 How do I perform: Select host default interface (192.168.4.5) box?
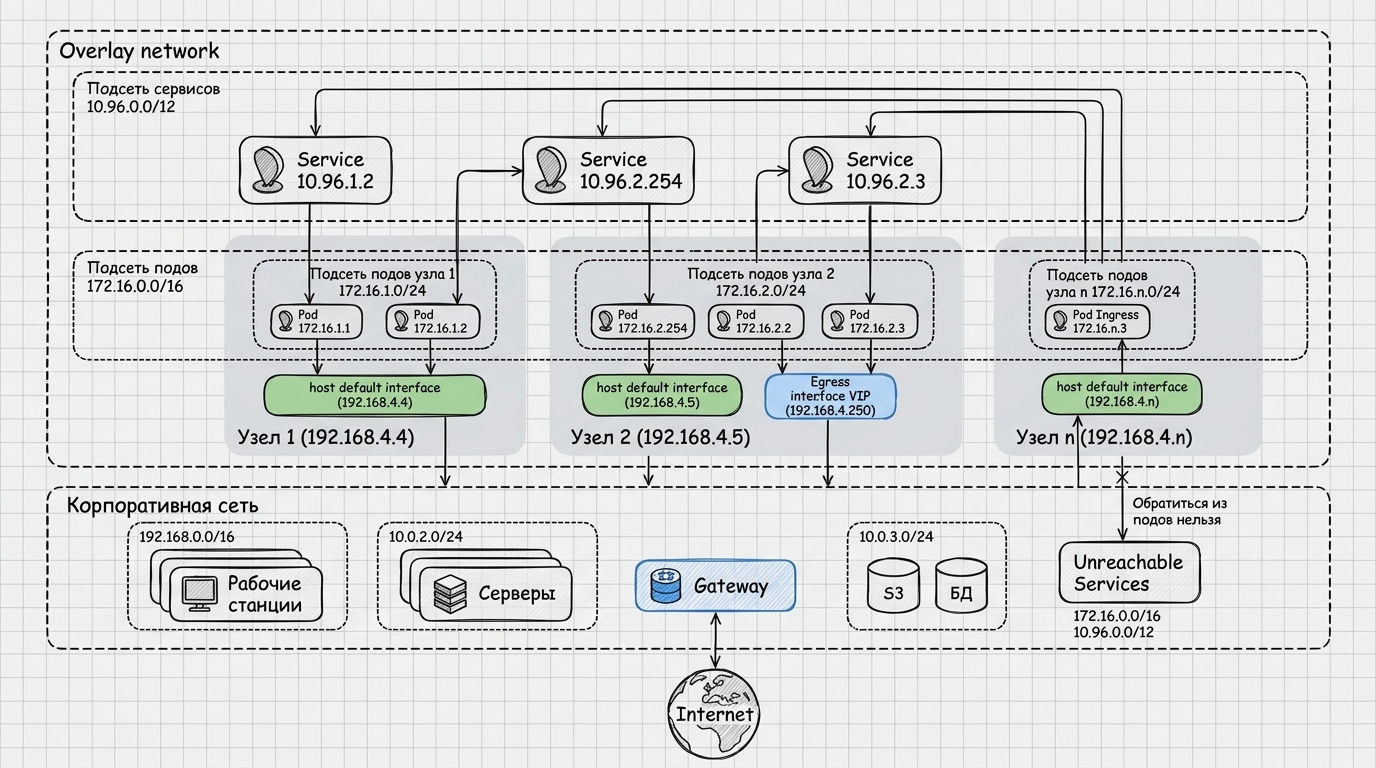pyautogui.click(x=662, y=395)
